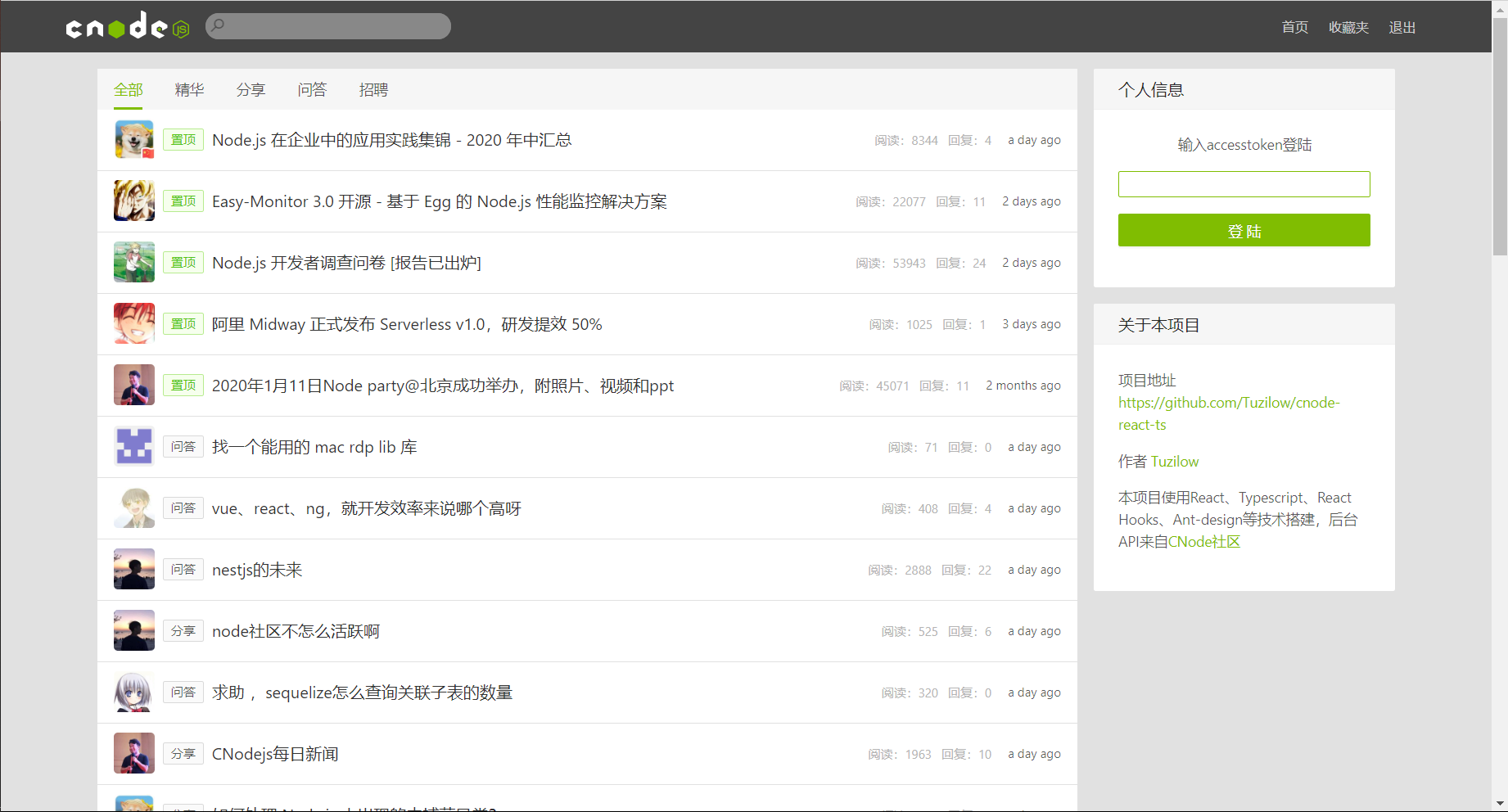Click the 个人信息 panel heading
Image resolution: width=1508 pixels, height=812 pixels.
pos(1151,89)
